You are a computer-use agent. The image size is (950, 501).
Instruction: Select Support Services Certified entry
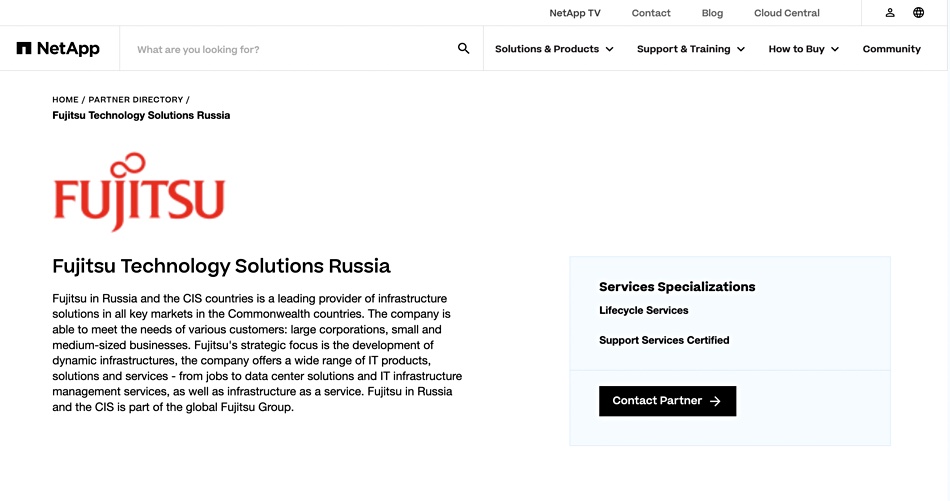[x=664, y=340]
